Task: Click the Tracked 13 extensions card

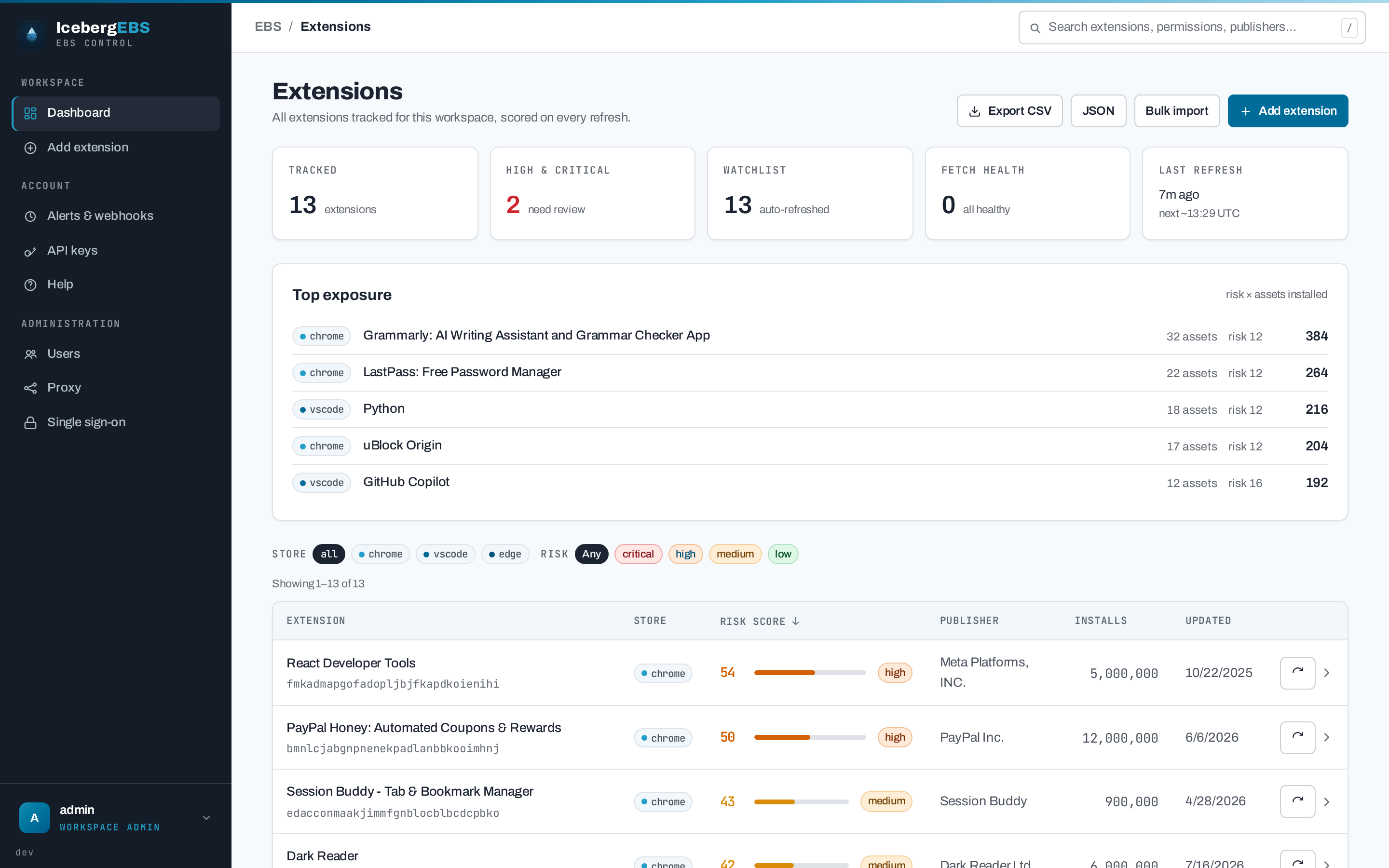Action: pyautogui.click(x=375, y=193)
